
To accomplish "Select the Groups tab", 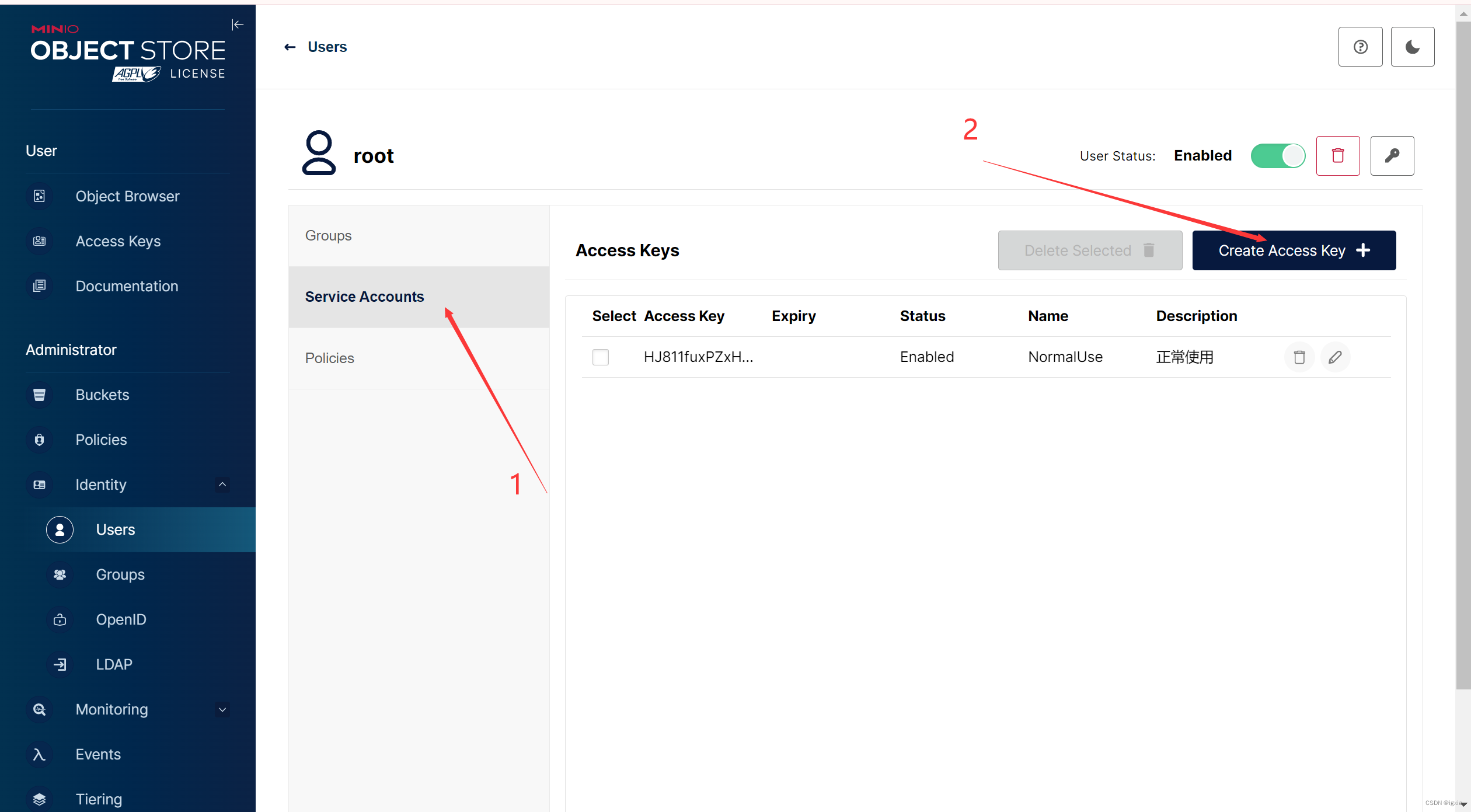I will (328, 235).
